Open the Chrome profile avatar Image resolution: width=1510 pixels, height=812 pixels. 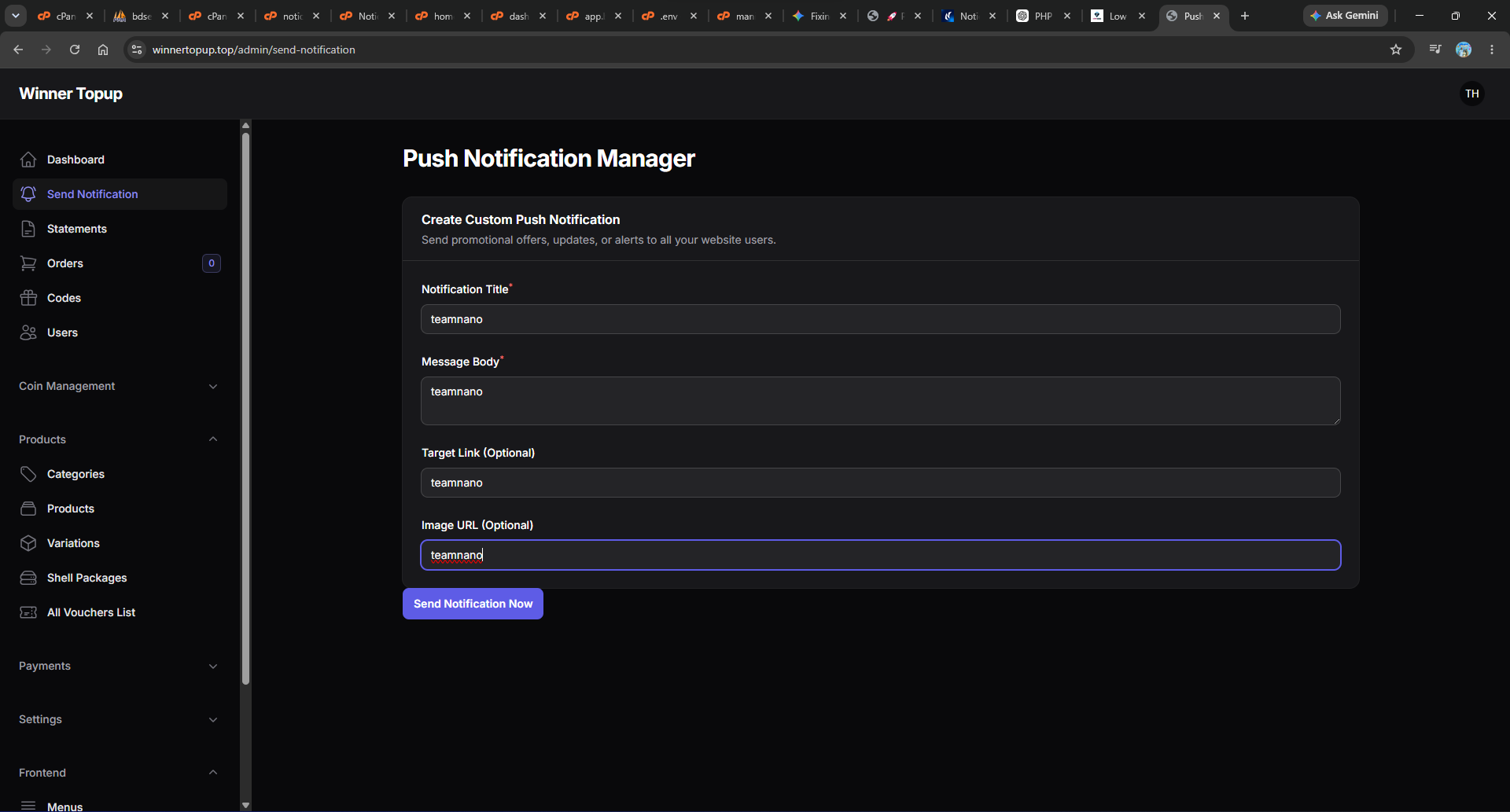[x=1464, y=50]
